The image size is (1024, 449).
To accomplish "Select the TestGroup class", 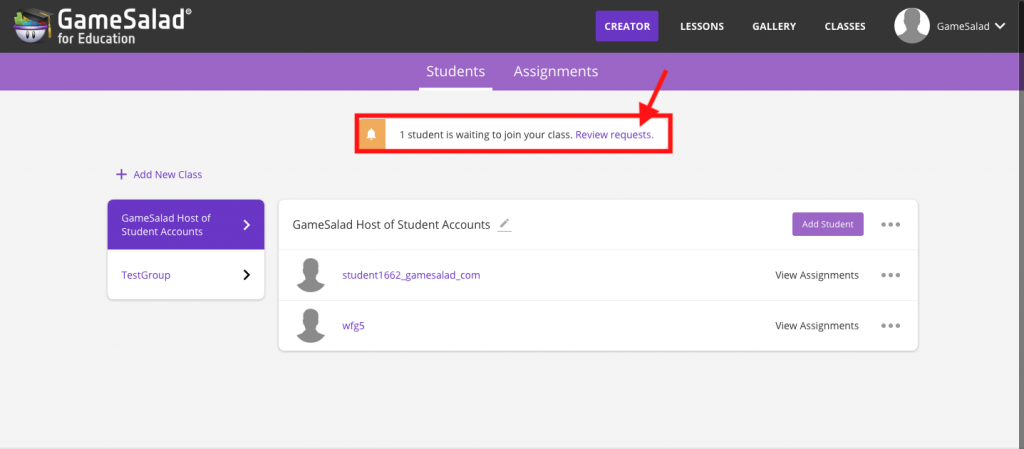I will [186, 275].
